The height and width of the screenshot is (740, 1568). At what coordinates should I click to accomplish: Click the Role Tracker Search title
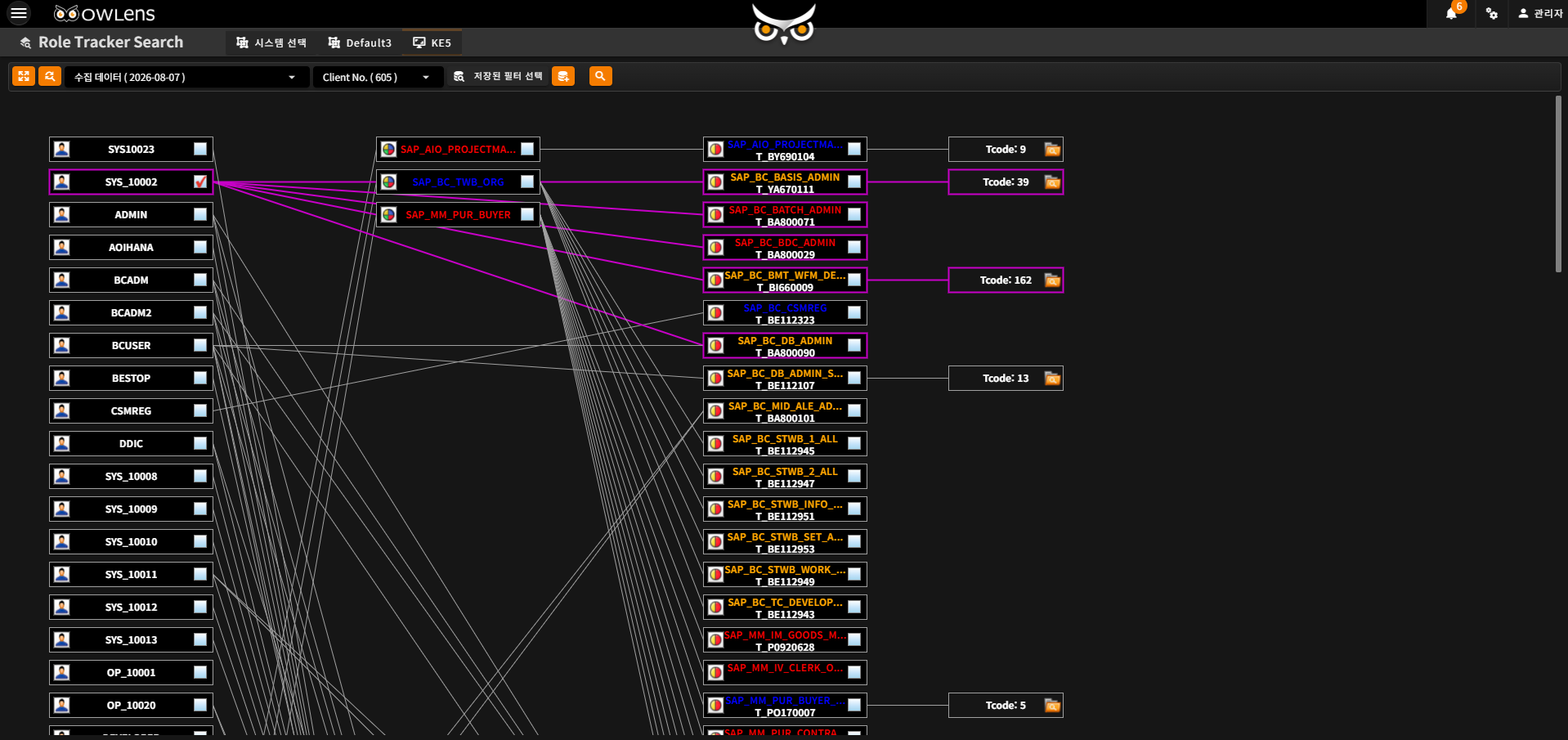coord(110,42)
